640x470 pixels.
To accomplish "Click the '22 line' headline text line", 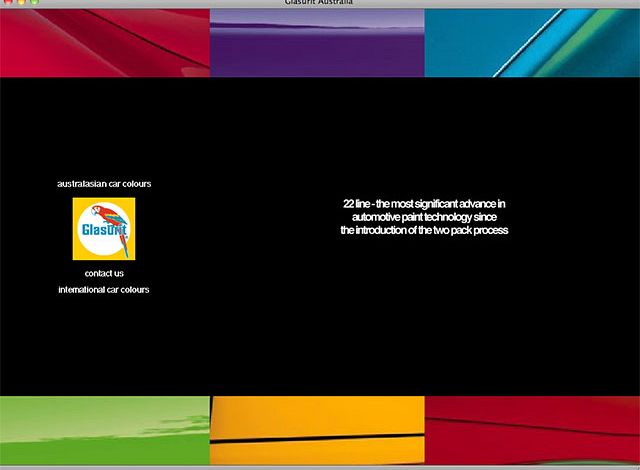I will [424, 204].
